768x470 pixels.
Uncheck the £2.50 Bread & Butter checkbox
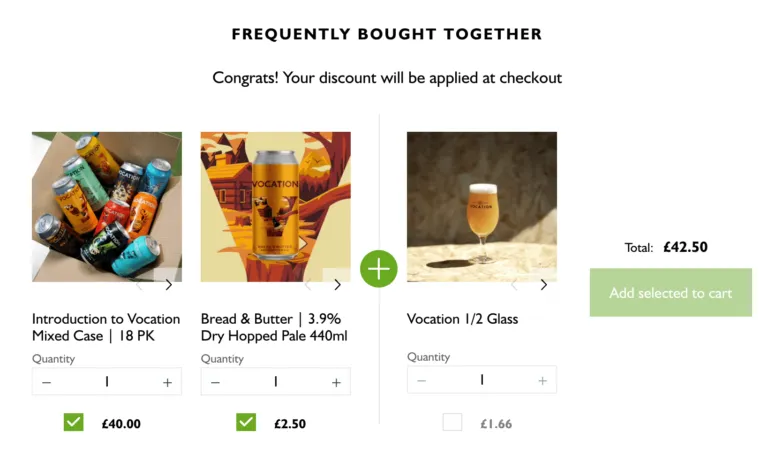click(246, 422)
